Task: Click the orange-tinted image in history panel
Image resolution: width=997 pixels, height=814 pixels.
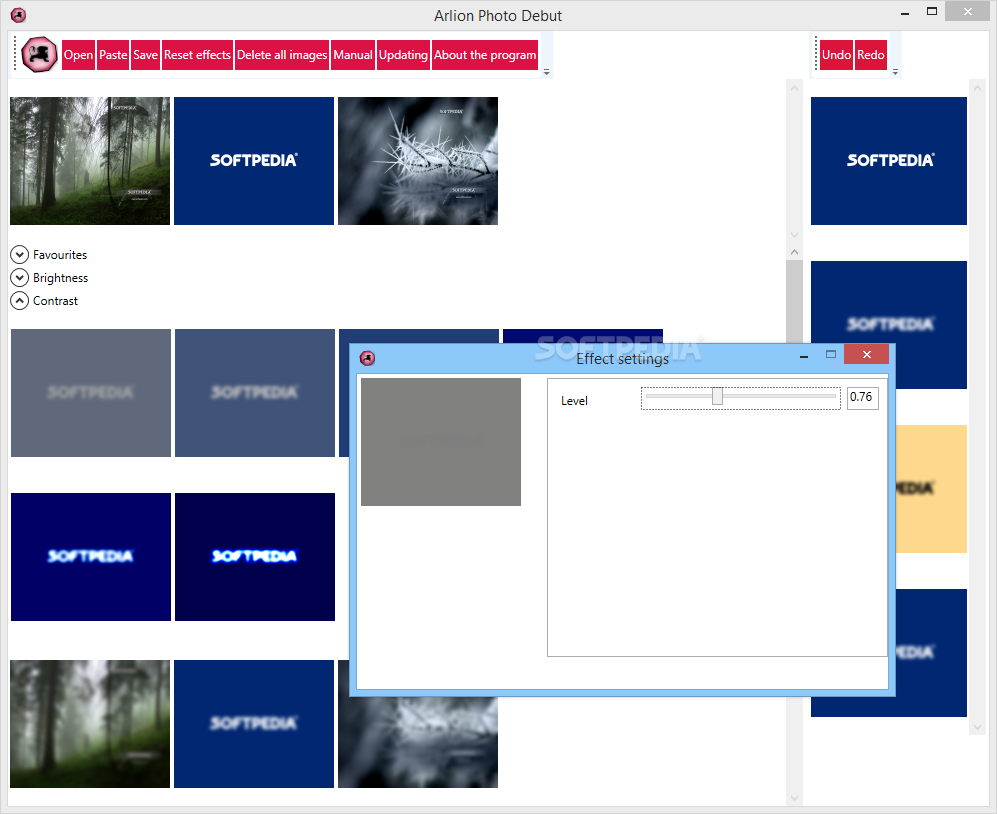Action: 932,488
